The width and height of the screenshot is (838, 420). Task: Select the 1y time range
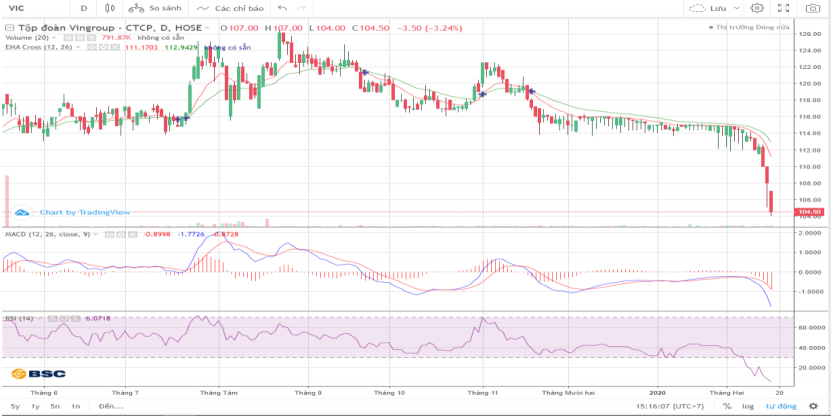click(35, 407)
